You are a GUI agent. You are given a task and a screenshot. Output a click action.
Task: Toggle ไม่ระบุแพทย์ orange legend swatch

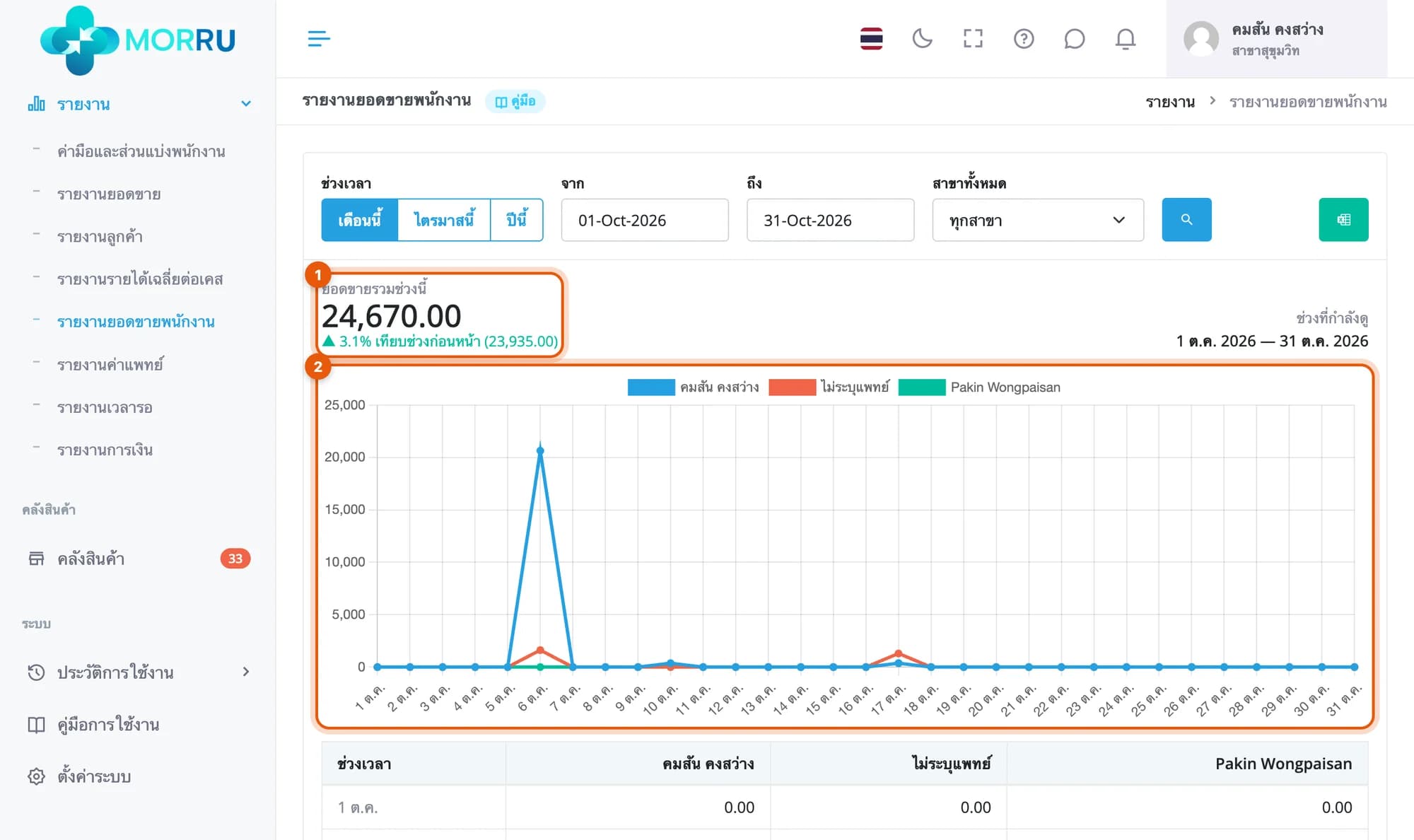[792, 387]
